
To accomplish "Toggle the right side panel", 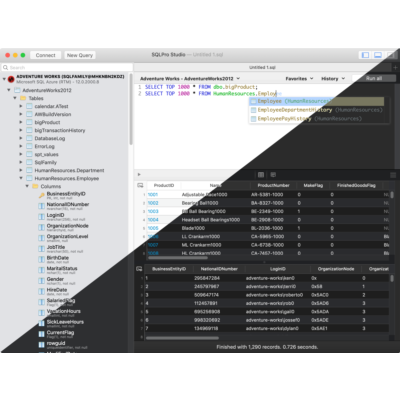I will pos(390,55).
